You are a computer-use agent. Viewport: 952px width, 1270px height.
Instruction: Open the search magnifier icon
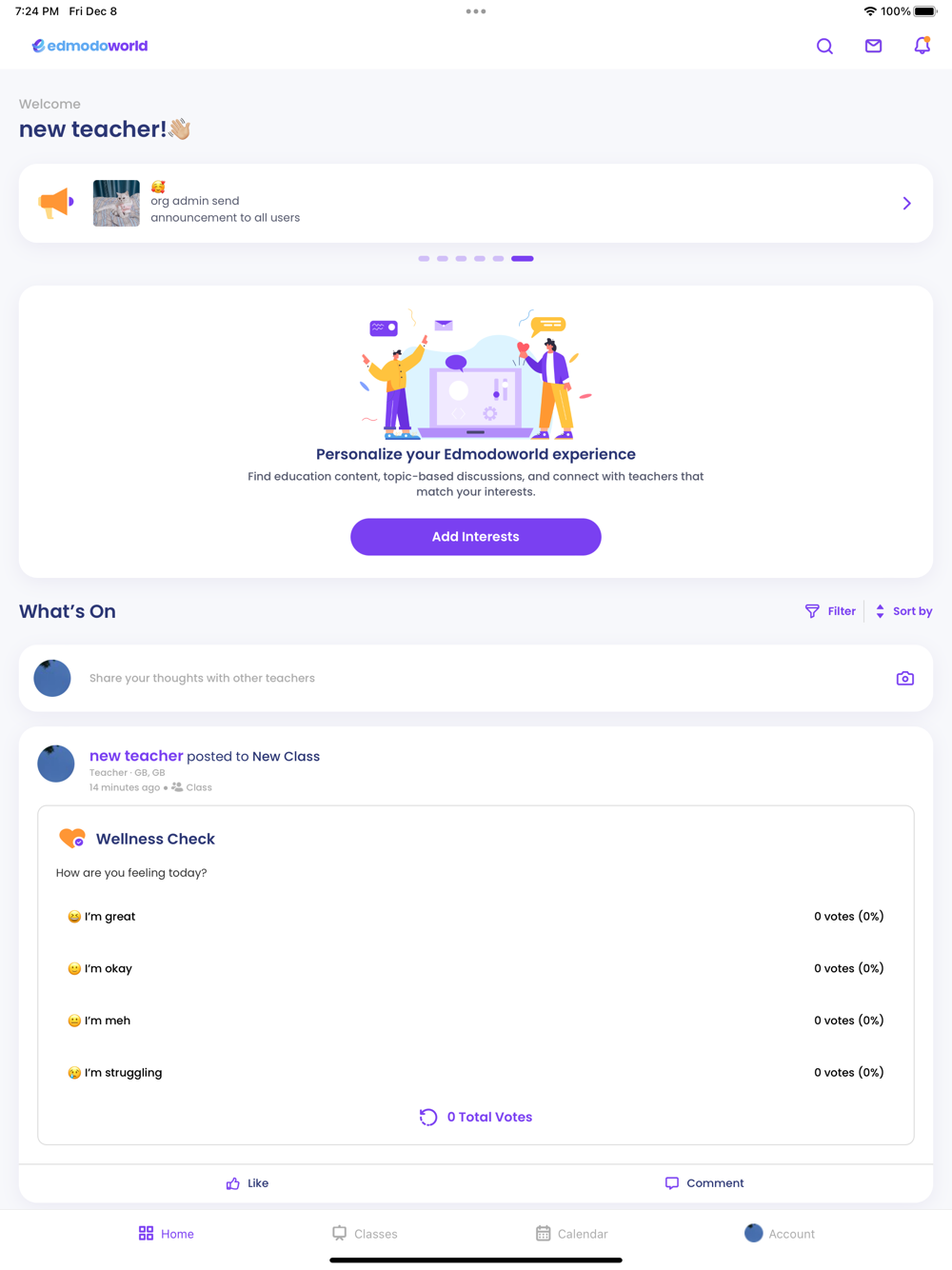[824, 46]
